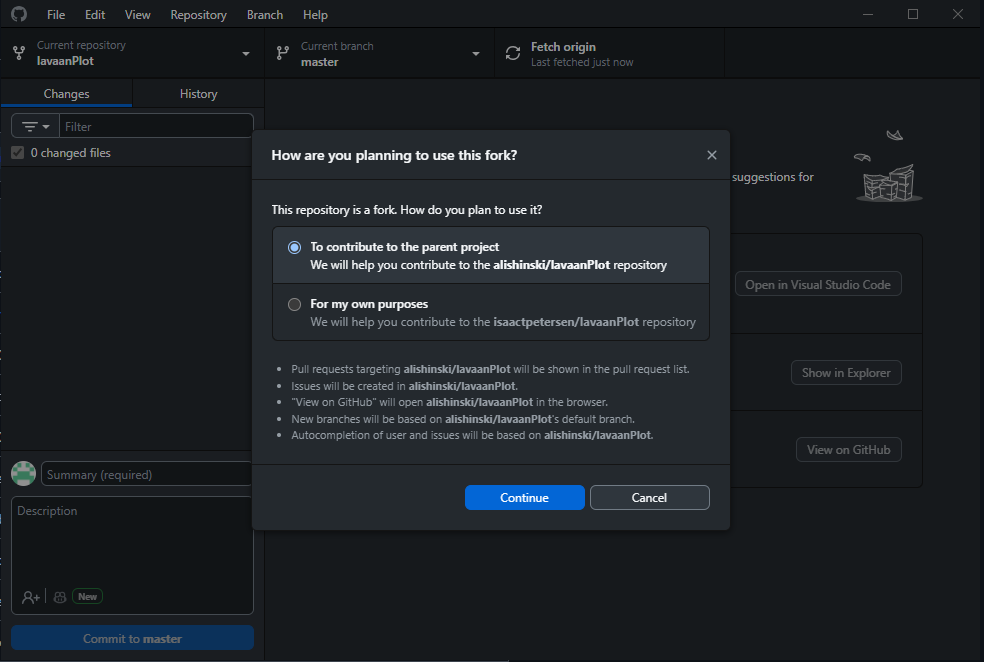The image size is (984, 662).
Task: Click the Fetch origin sync icon
Action: [x=513, y=53]
